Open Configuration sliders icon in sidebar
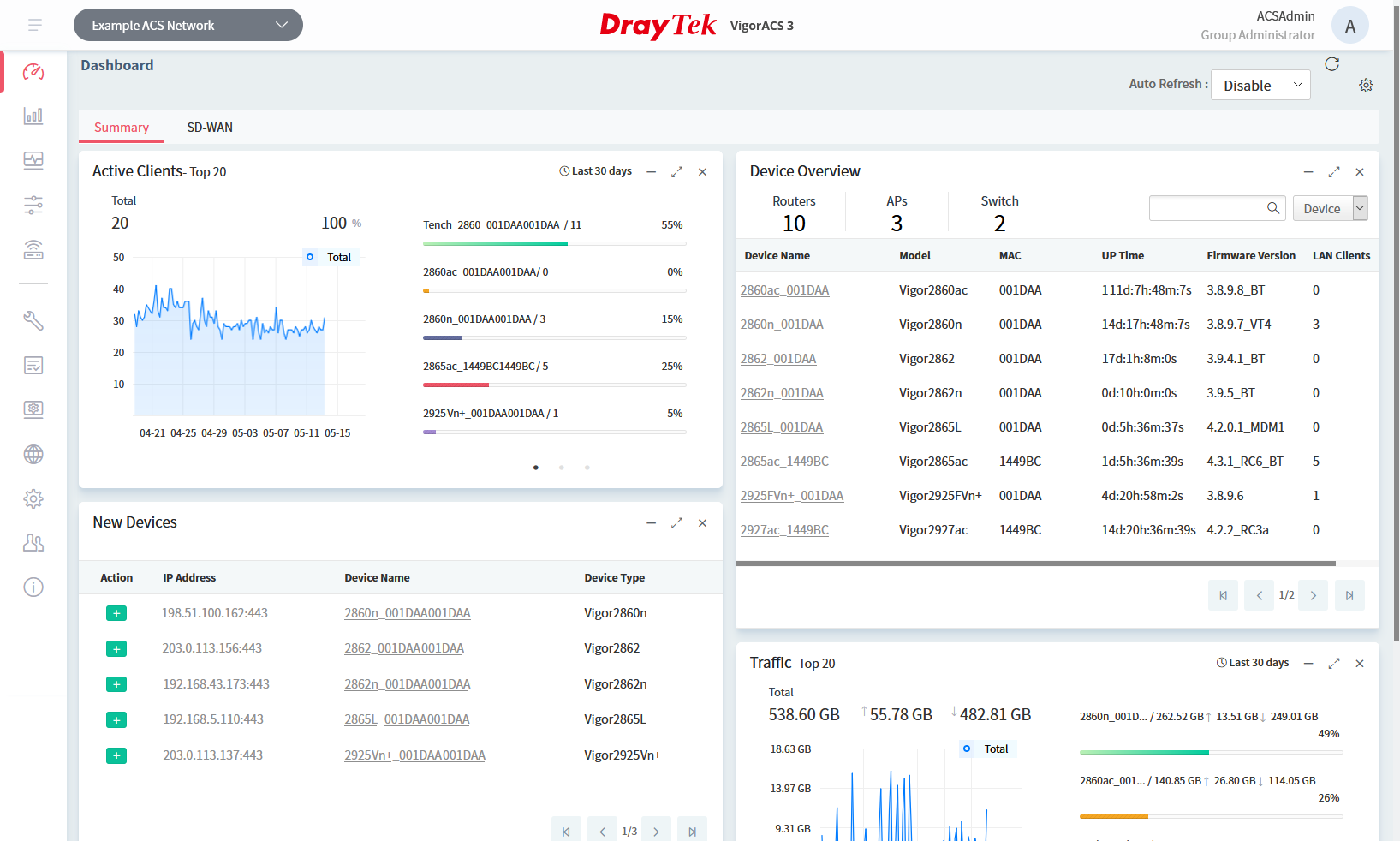This screenshot has width=1400, height=841. [33, 205]
